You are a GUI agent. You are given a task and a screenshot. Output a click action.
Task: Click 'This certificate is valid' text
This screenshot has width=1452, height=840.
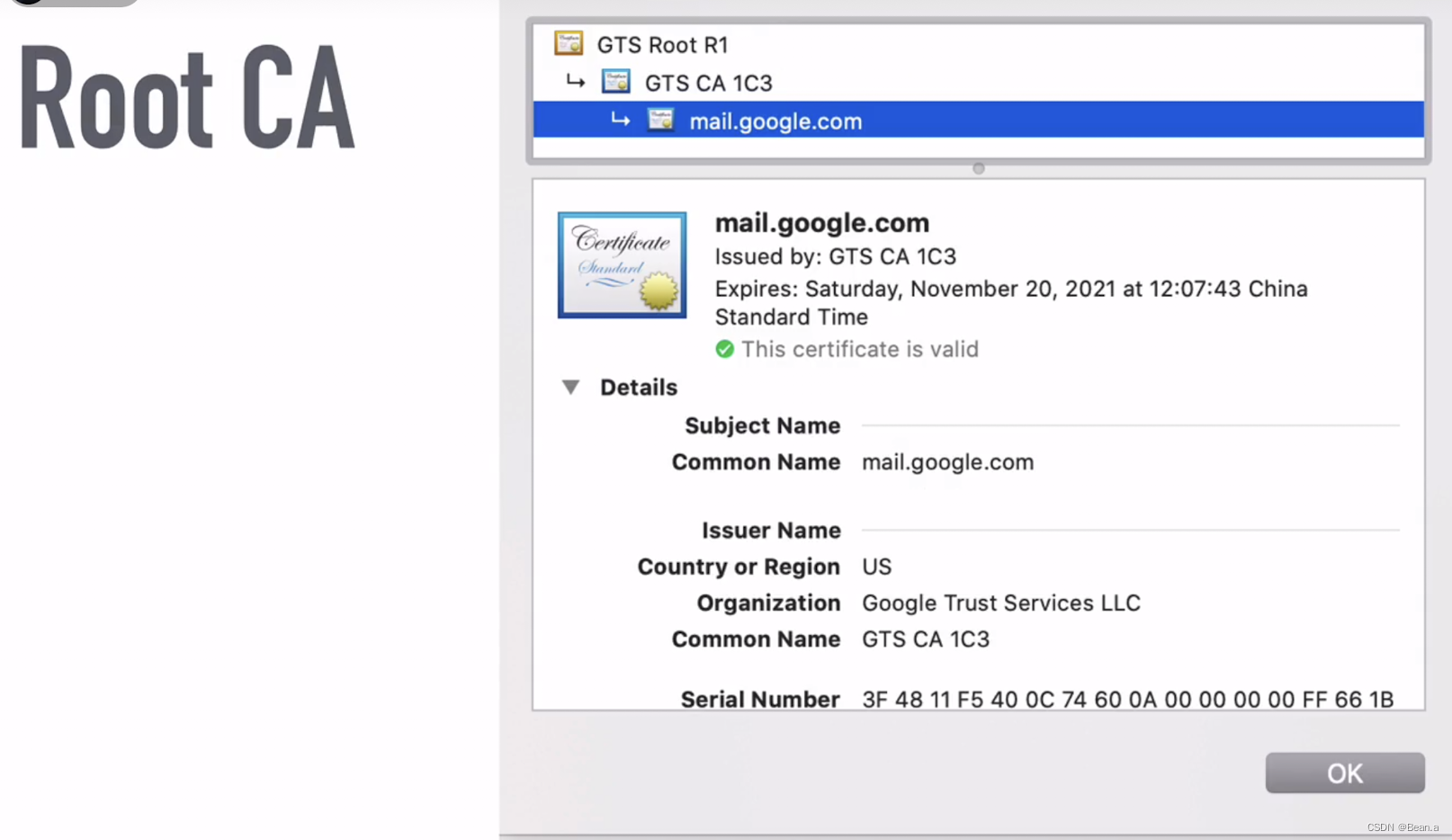[x=860, y=349]
